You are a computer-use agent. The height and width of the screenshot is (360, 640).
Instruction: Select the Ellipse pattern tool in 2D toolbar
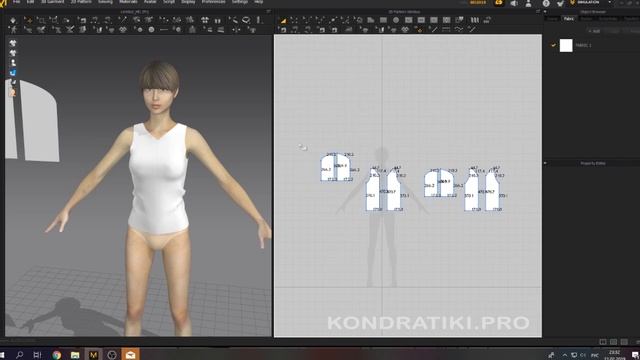396,20
